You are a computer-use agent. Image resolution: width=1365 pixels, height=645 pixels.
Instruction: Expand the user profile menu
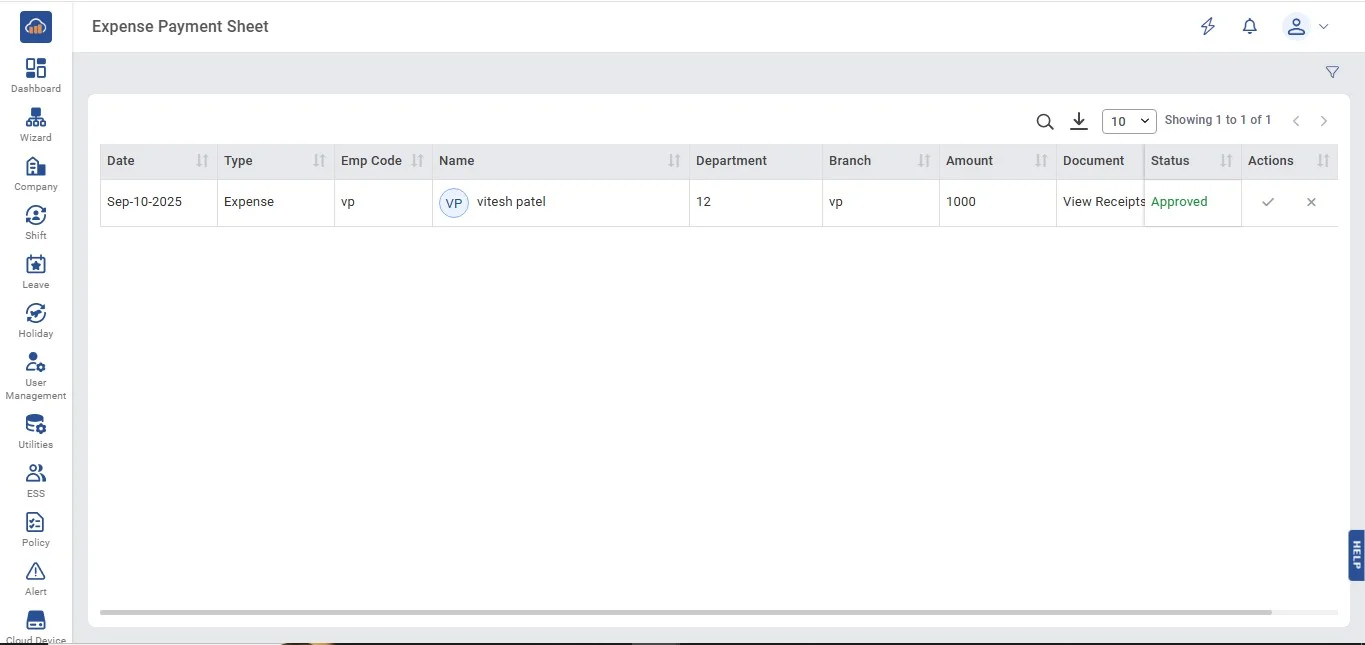pos(1306,27)
